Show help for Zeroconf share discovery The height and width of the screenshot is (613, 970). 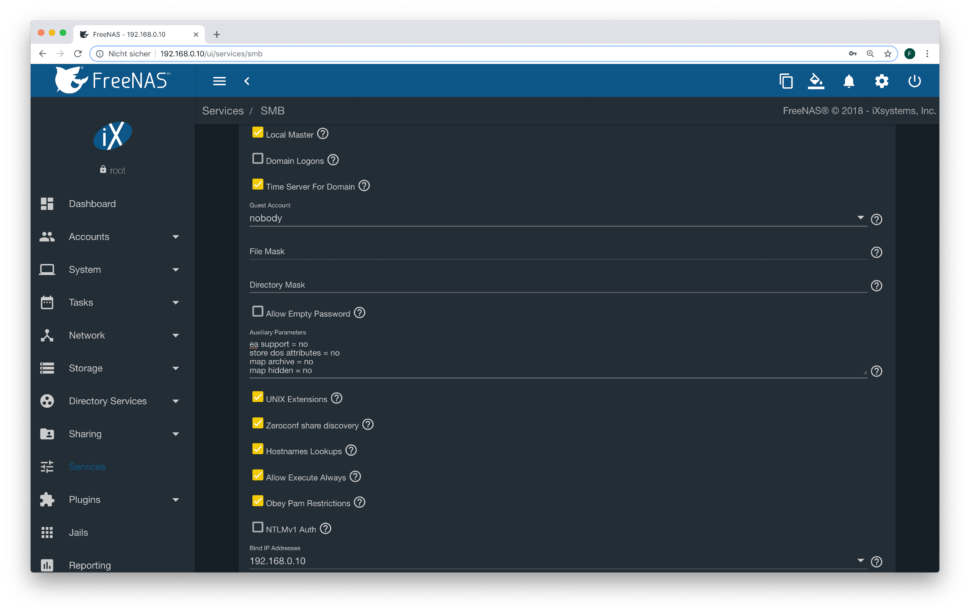368,424
